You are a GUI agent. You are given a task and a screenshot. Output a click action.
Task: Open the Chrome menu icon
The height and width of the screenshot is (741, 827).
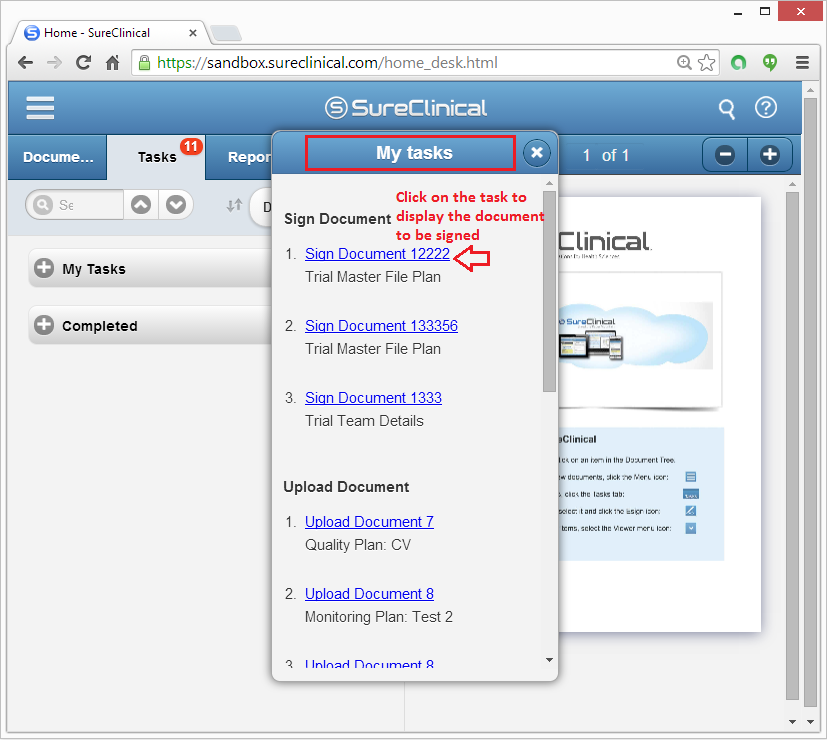(802, 63)
